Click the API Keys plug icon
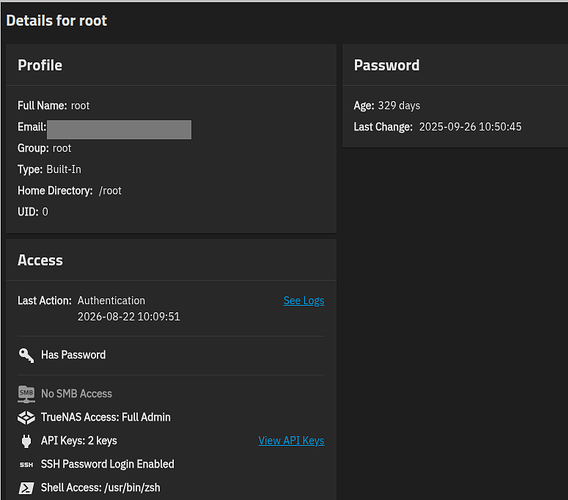Screen dimensions: 568x500 point(26,441)
